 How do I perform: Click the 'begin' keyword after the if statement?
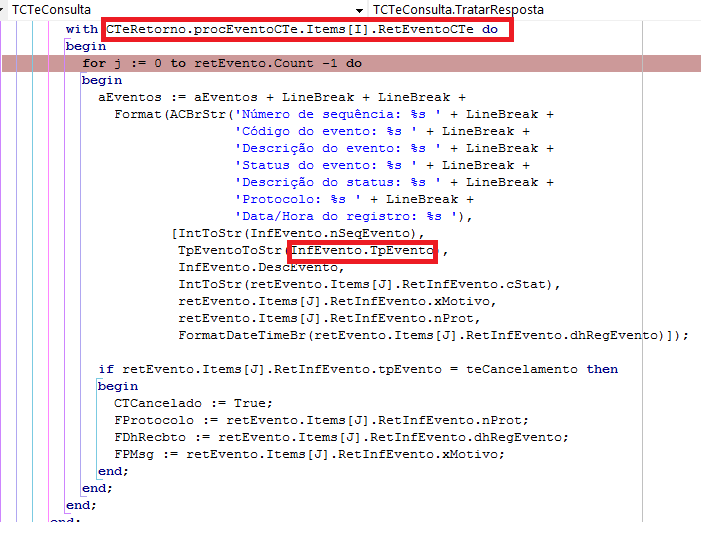(x=118, y=386)
